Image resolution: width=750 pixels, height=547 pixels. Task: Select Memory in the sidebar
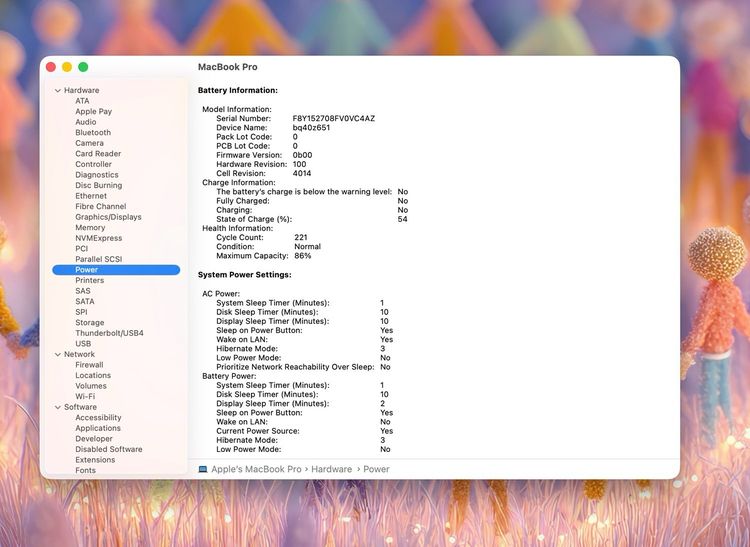coord(90,228)
